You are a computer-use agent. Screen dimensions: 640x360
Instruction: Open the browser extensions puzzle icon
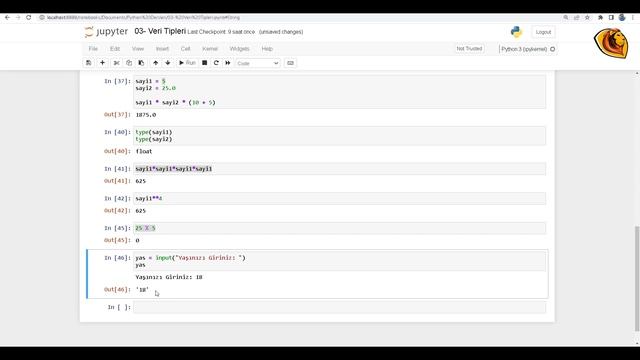pos(600,18)
